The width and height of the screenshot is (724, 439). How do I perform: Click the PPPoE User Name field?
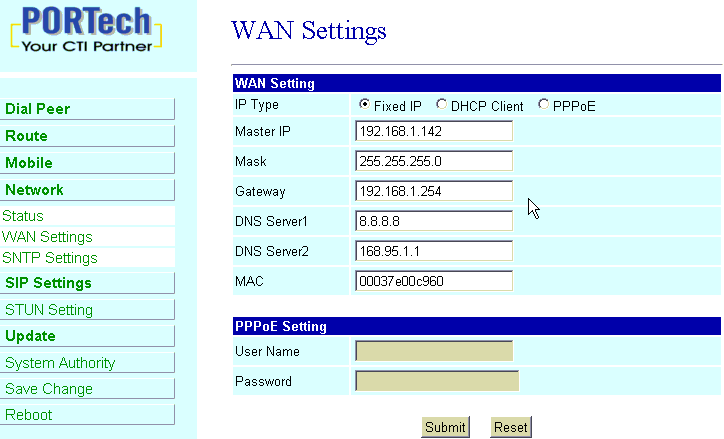pos(434,351)
